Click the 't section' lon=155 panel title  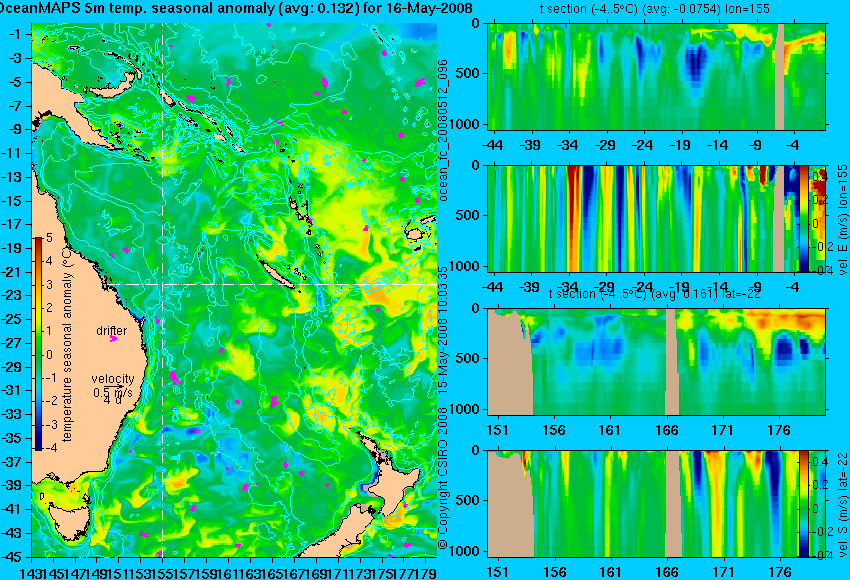click(x=654, y=8)
